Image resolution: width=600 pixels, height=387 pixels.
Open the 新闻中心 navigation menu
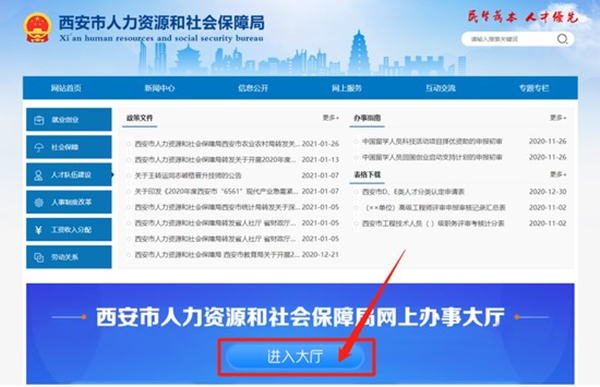[x=159, y=88]
